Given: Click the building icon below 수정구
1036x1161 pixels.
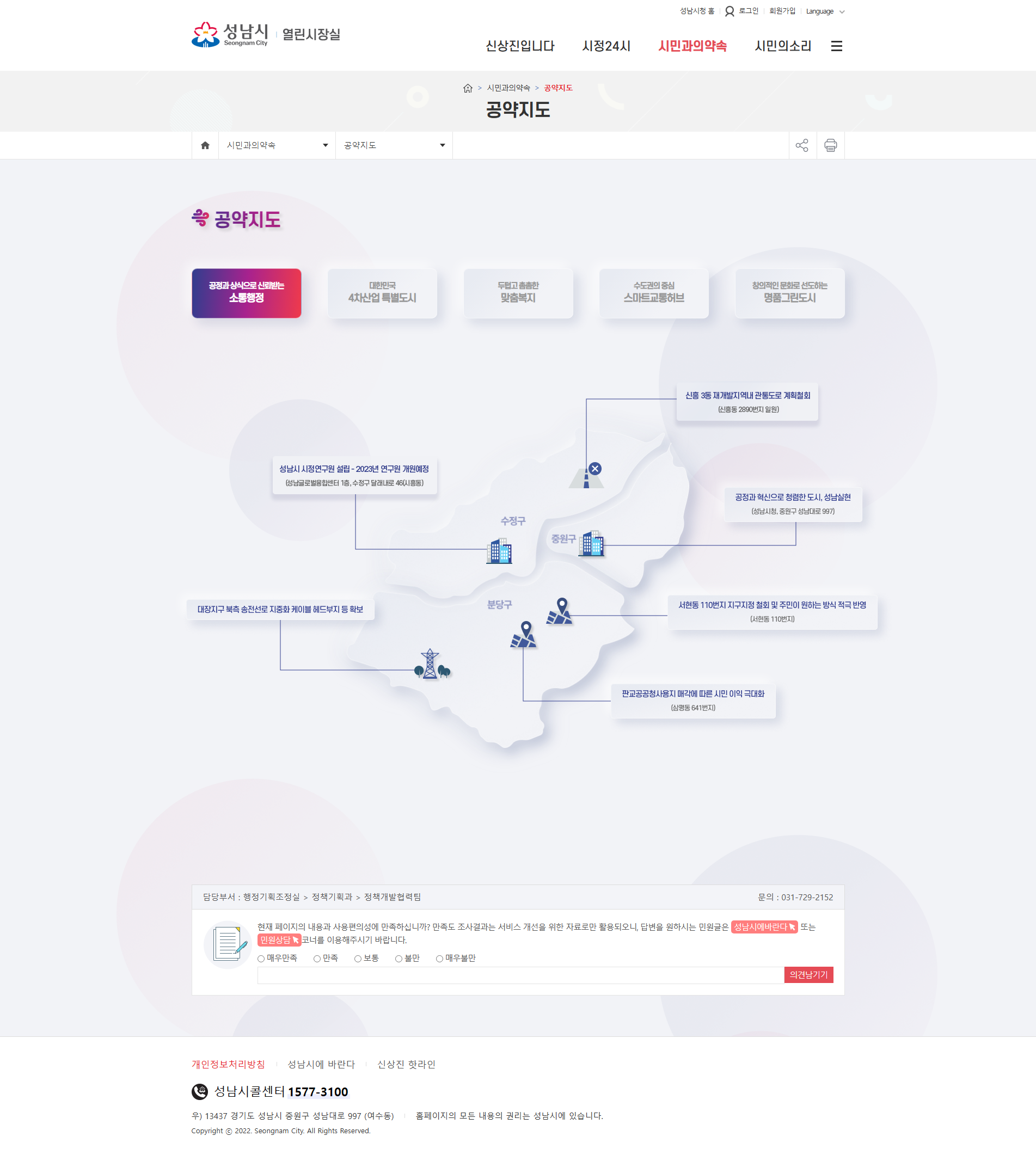Looking at the screenshot, I should pyautogui.click(x=499, y=551).
